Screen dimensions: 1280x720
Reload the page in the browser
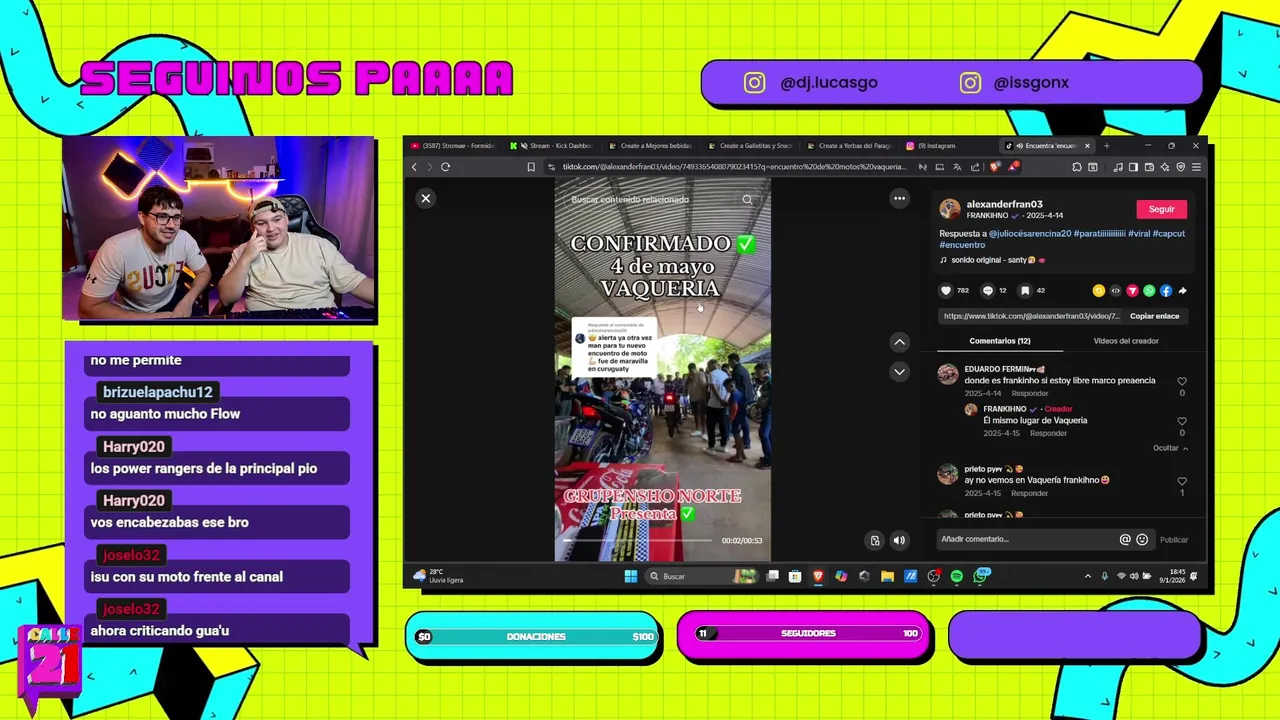point(445,167)
